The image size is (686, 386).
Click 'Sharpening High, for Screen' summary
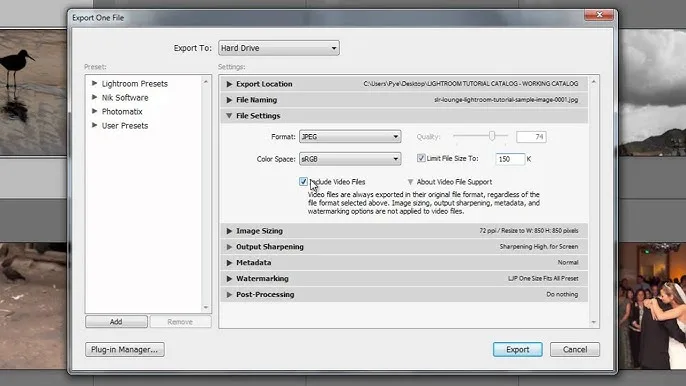539,247
